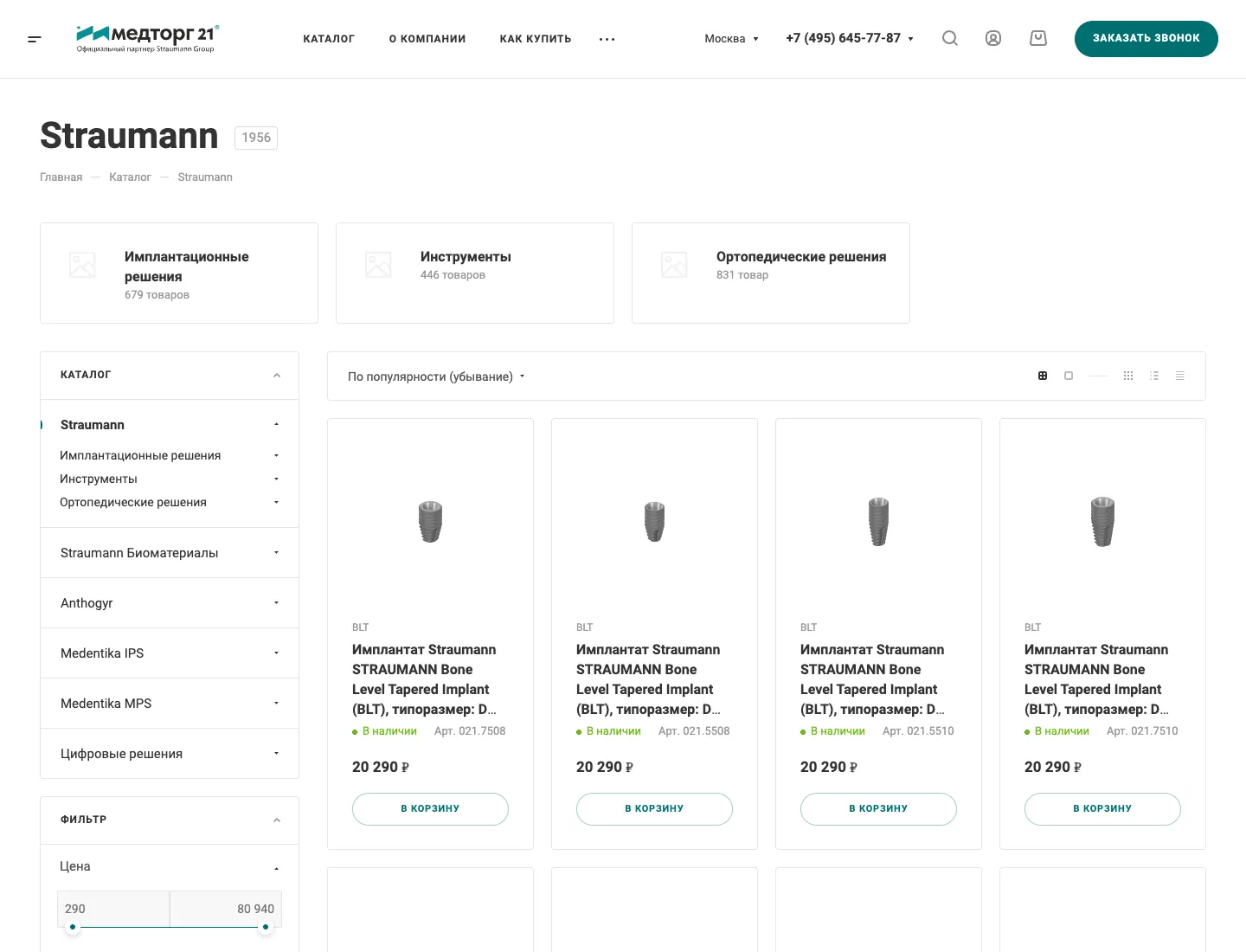This screenshot has width=1246, height=952.
Task: Open implant image for article 021.7508
Action: [x=430, y=522]
